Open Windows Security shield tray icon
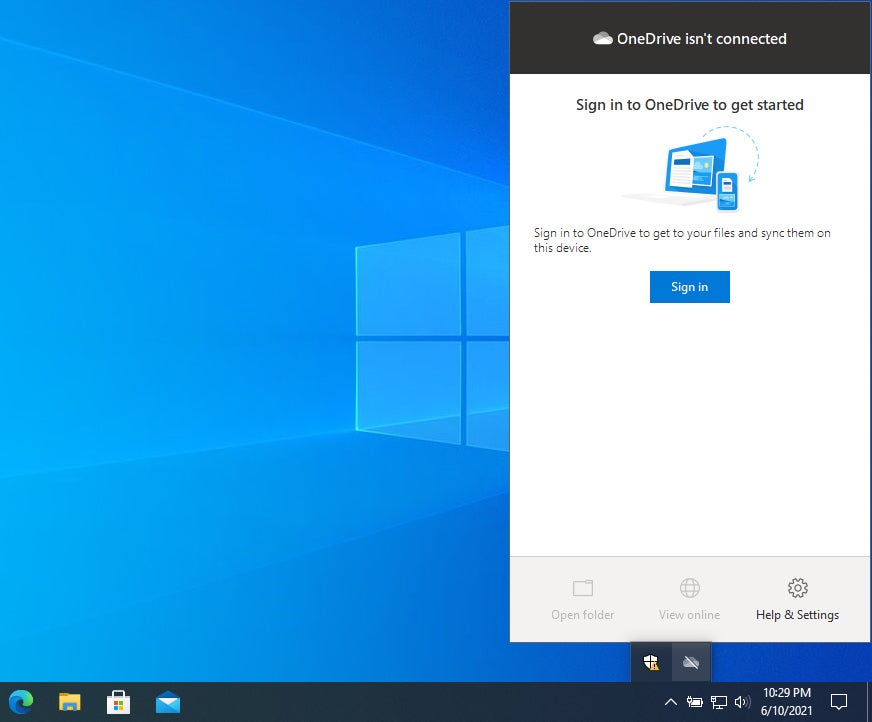Viewport: 872px width, 722px height. [x=651, y=662]
